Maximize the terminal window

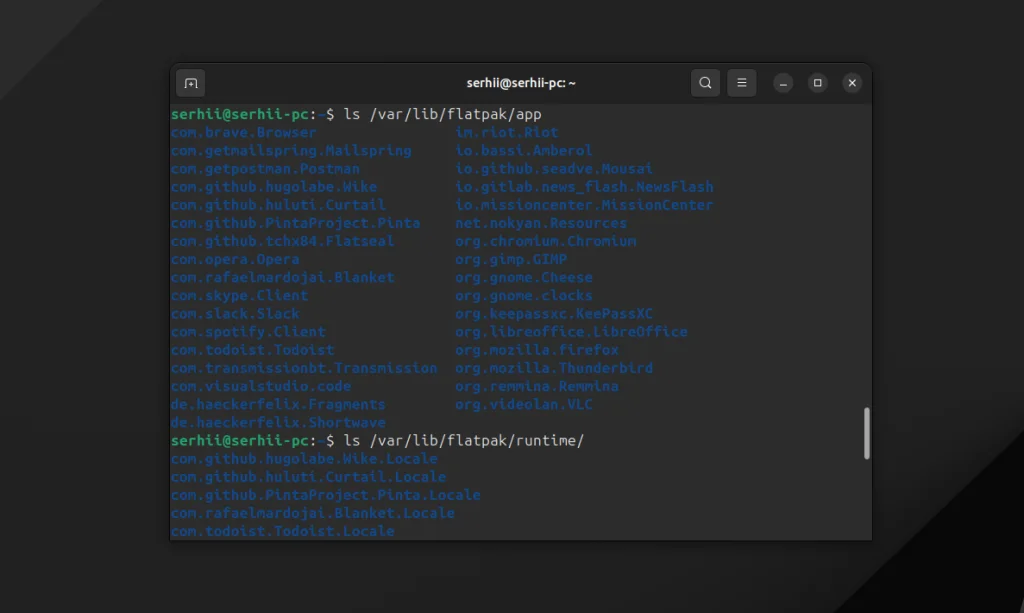[817, 83]
